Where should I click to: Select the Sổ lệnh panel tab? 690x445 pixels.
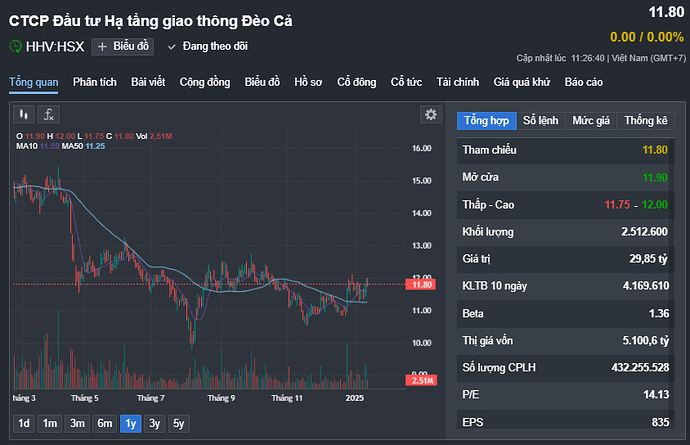pos(540,121)
